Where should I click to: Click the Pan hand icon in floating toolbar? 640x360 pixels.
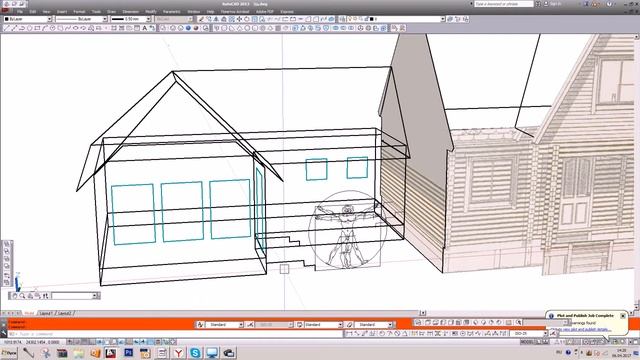pyautogui.click(x=14, y=296)
